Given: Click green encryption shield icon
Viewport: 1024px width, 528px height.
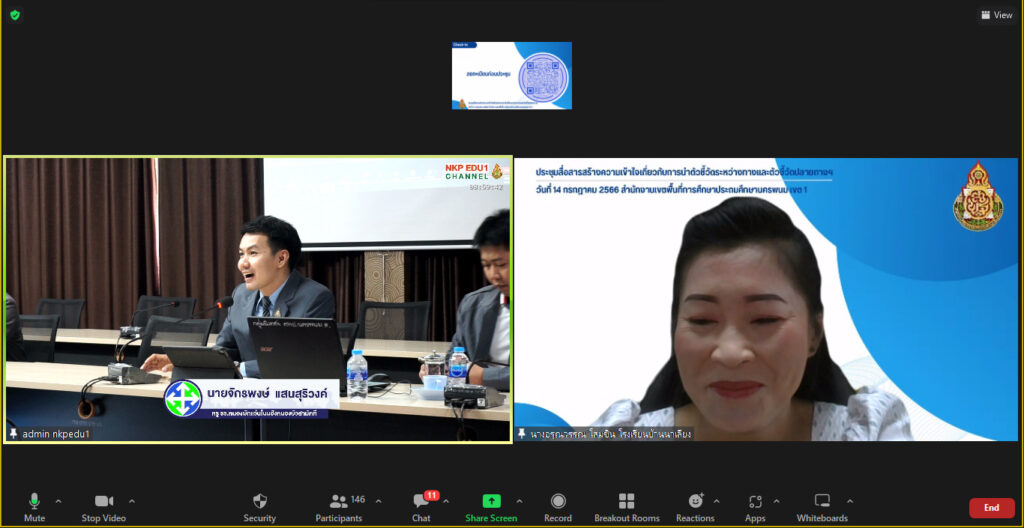Looking at the screenshot, I should (x=15, y=15).
